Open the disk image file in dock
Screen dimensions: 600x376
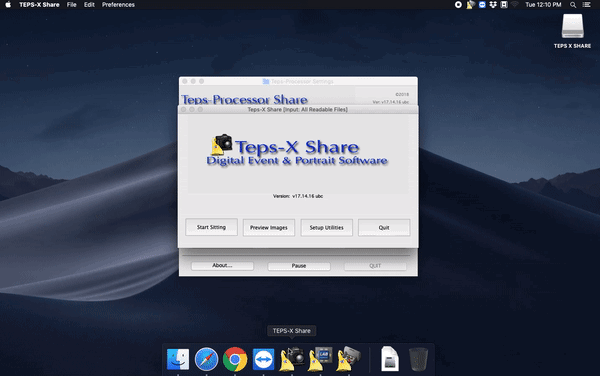390,359
